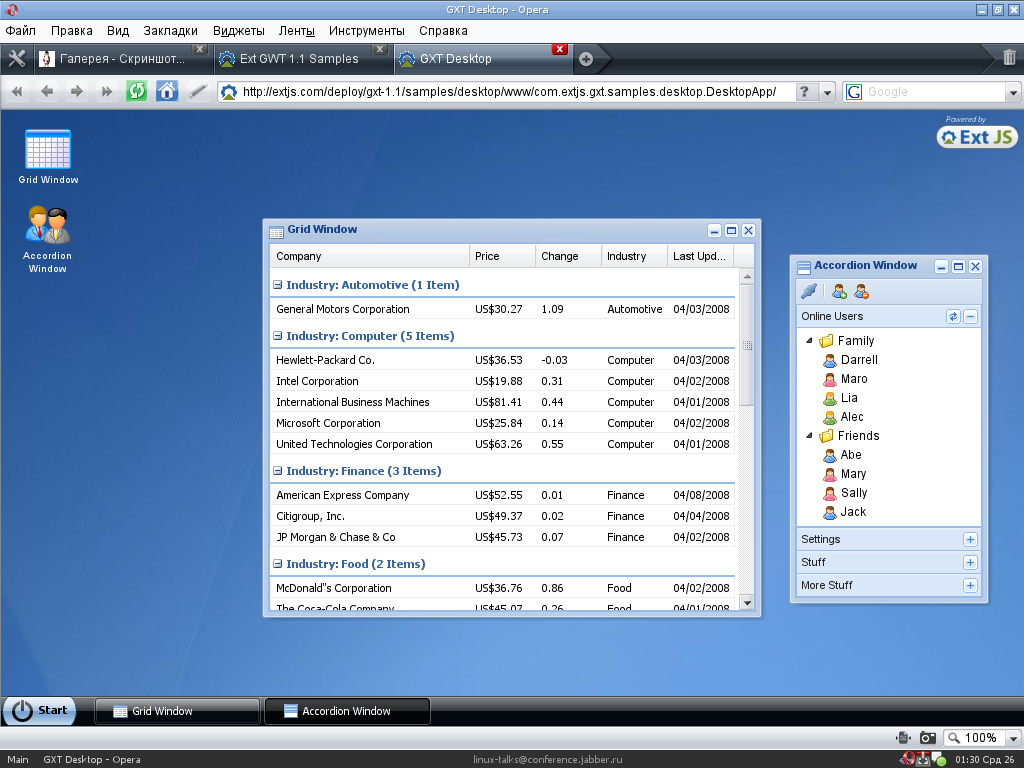
Task: Select the Microsoft Corporation row
Action: pyautogui.click(x=502, y=423)
